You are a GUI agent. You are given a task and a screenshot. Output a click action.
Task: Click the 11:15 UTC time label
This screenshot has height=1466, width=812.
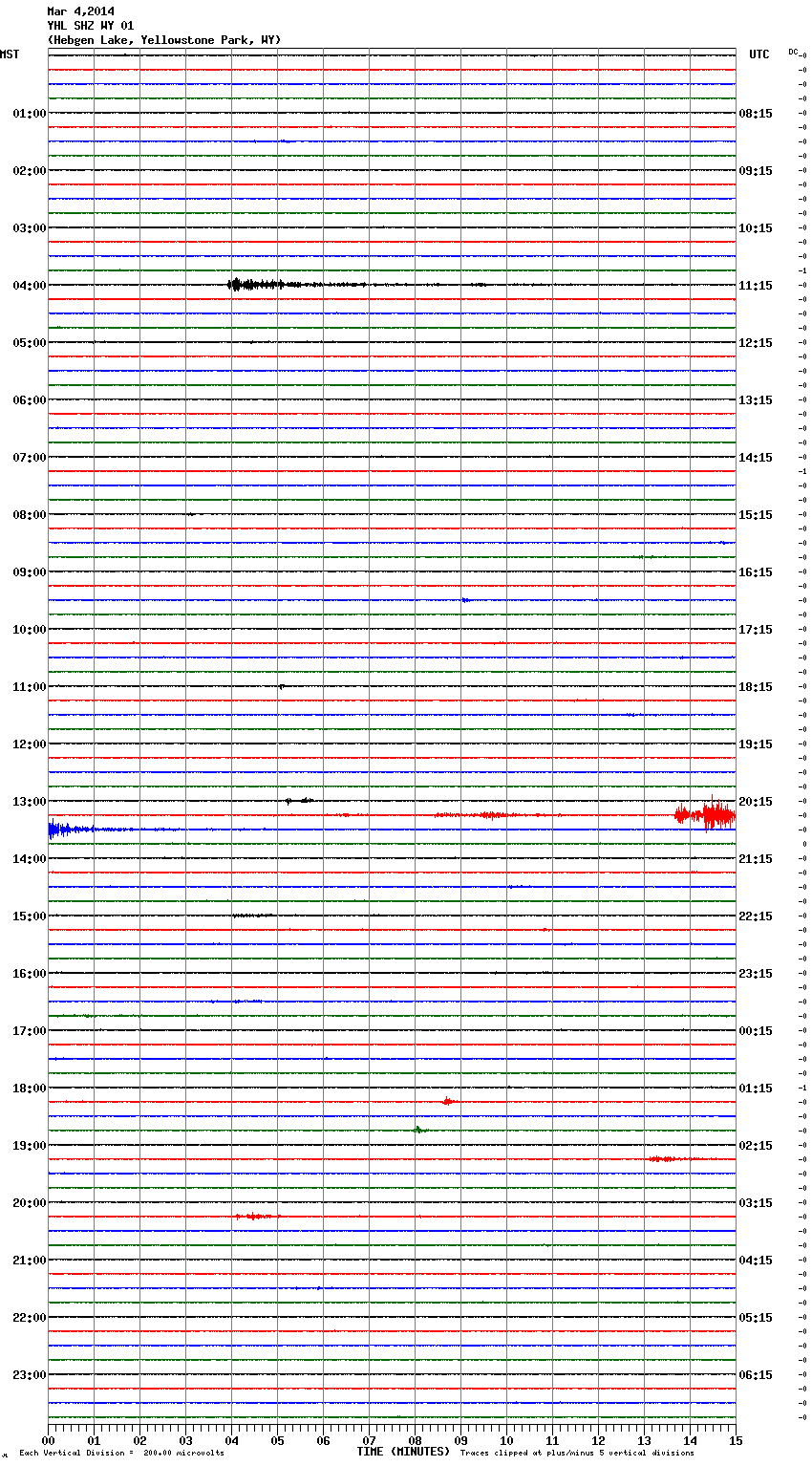coord(756,286)
